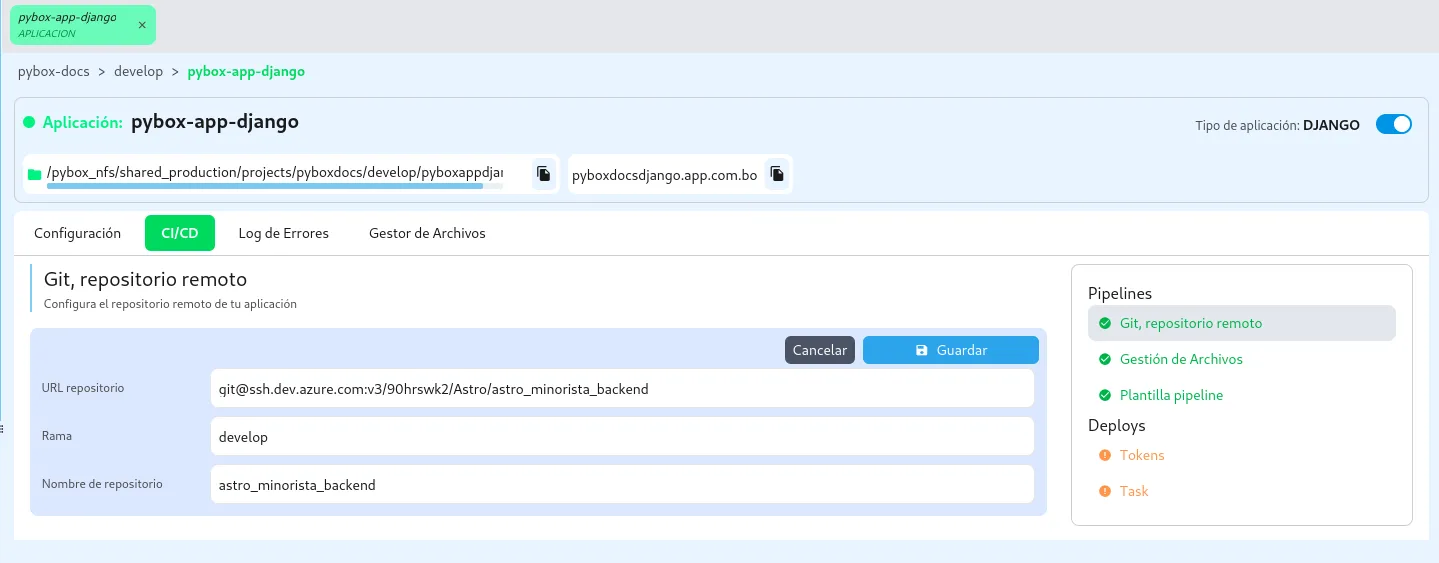This screenshot has height=563, width=1439.
Task: Click the 'Git, repositorio remoto' section title
Action: tap(145, 279)
